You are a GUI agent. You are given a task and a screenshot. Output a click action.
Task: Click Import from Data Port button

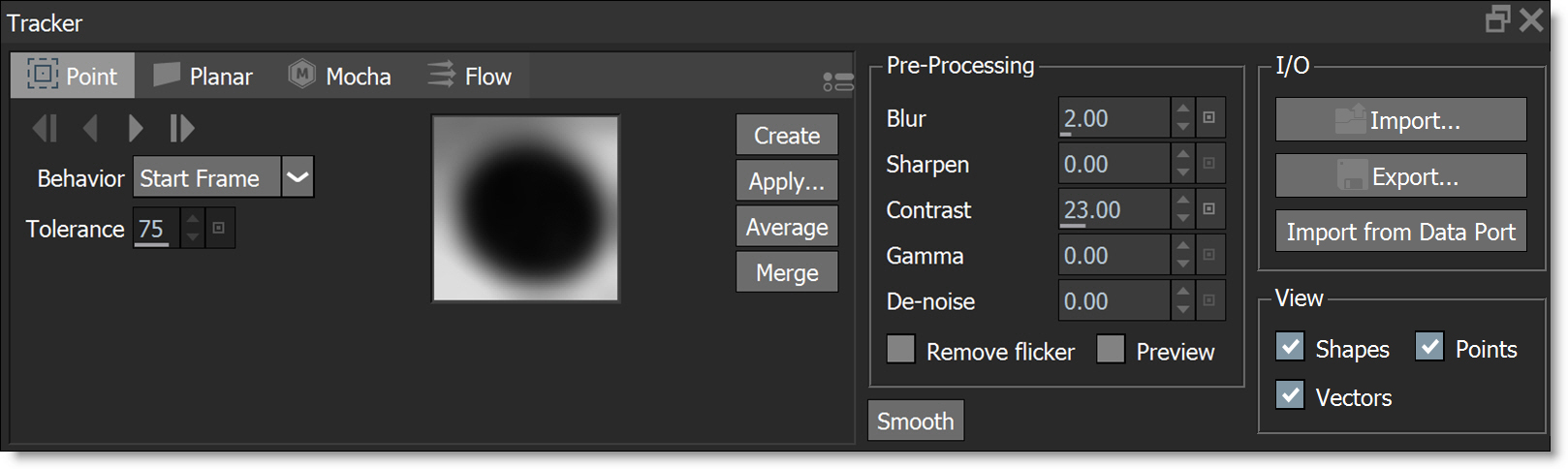tap(1400, 232)
